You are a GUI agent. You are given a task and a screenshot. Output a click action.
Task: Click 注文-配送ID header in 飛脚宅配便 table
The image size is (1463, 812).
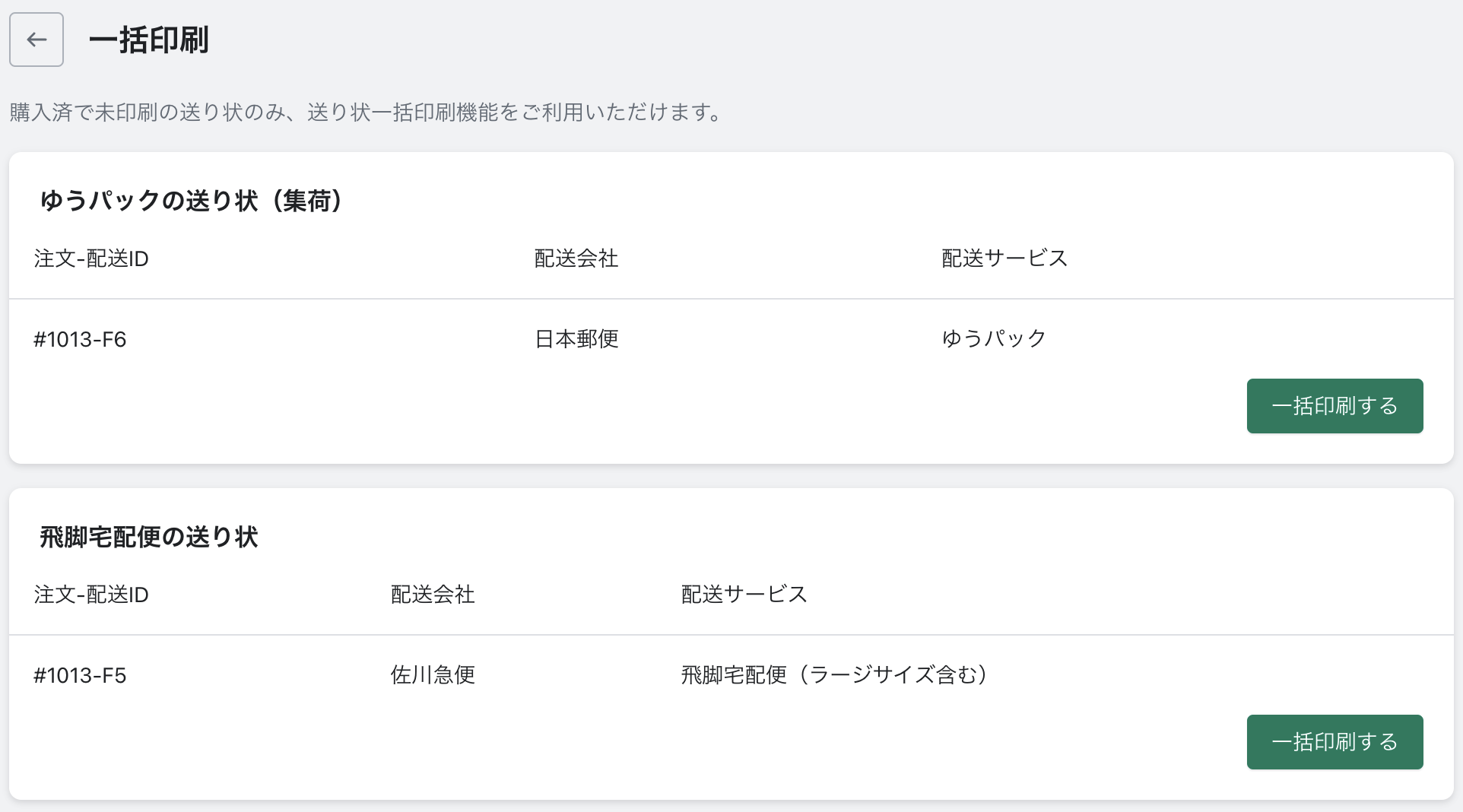[x=91, y=595]
